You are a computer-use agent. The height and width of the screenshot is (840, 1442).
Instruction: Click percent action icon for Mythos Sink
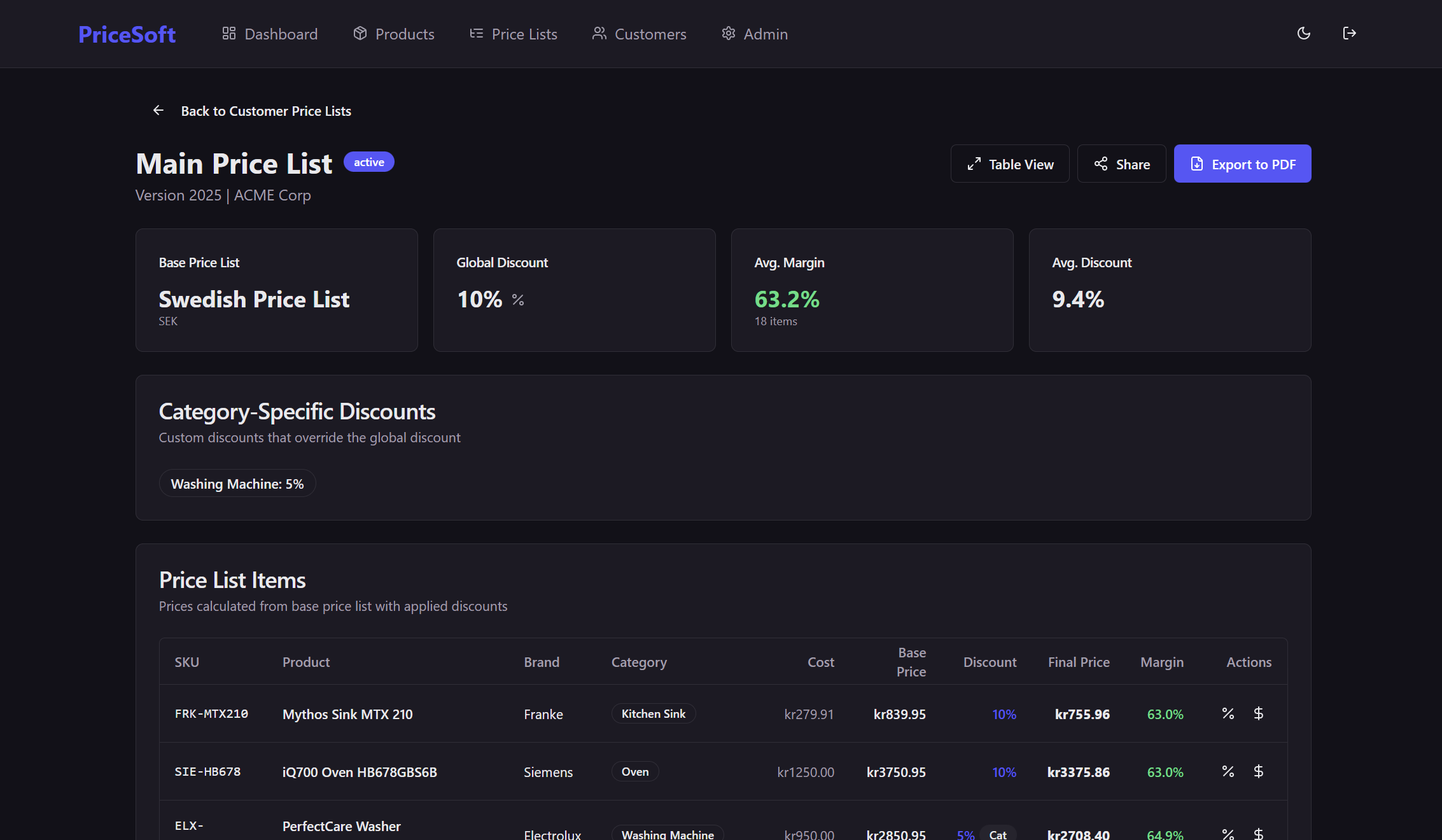1228,714
